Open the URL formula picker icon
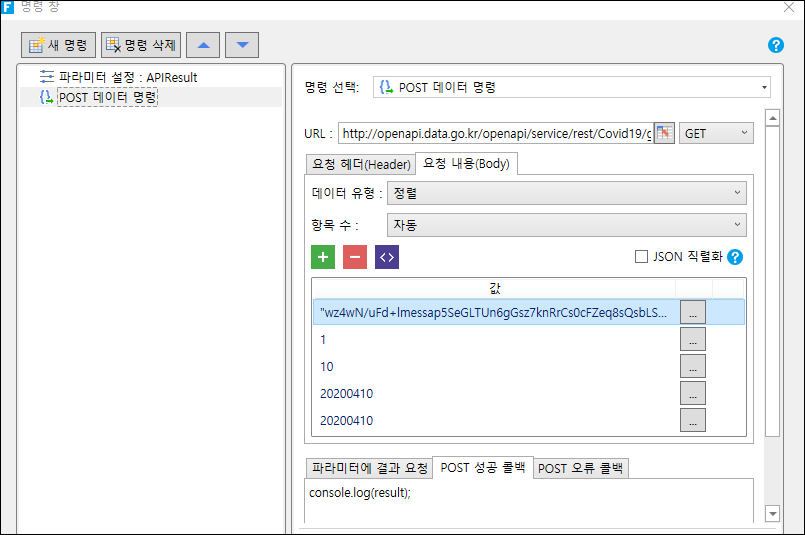This screenshot has height=535, width=805. point(664,133)
